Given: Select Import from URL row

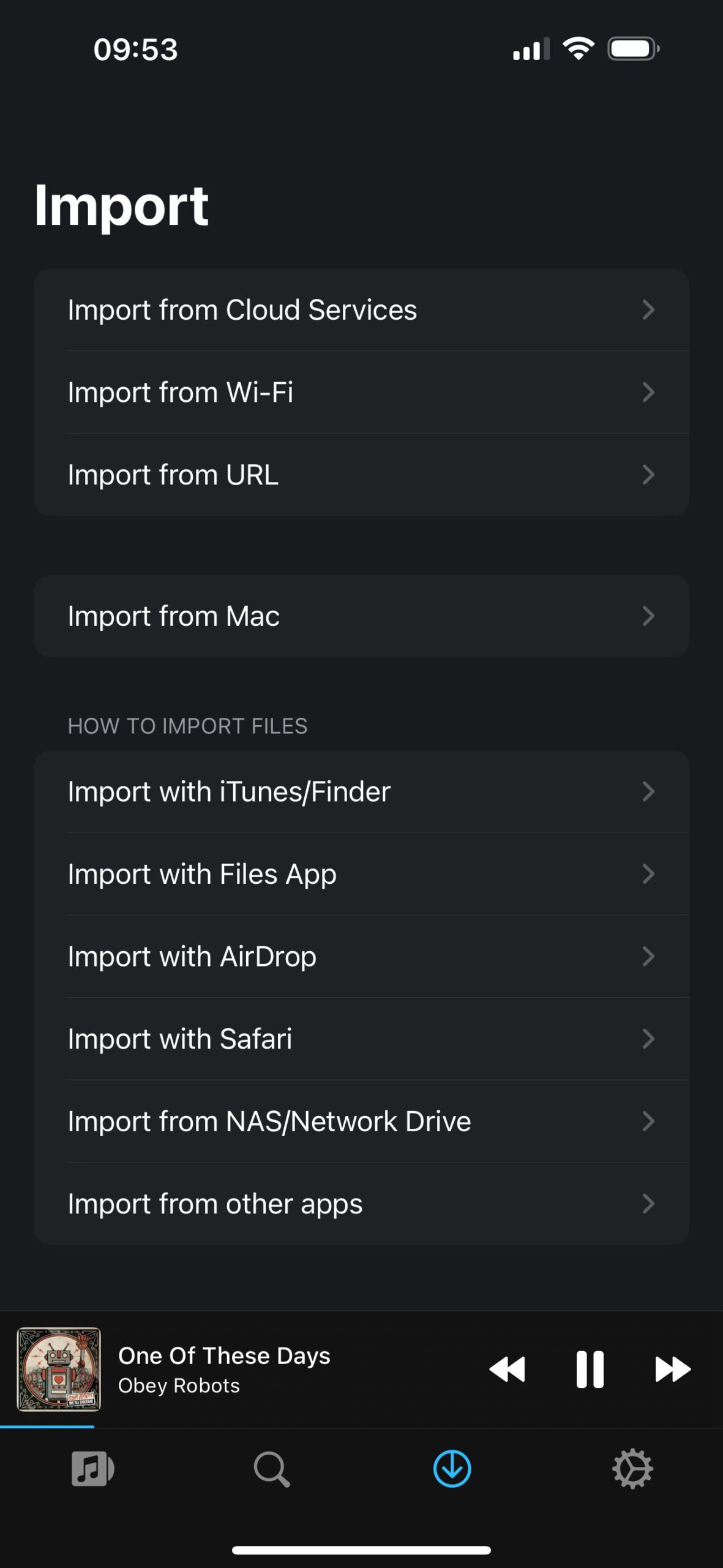Looking at the screenshot, I should [x=361, y=475].
